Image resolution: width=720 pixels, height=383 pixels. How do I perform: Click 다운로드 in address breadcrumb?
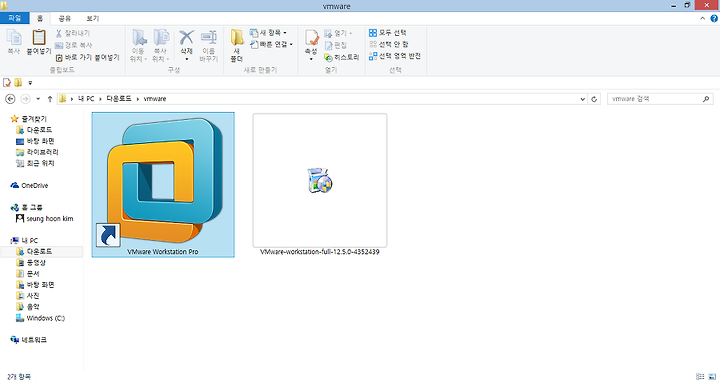(x=119, y=99)
